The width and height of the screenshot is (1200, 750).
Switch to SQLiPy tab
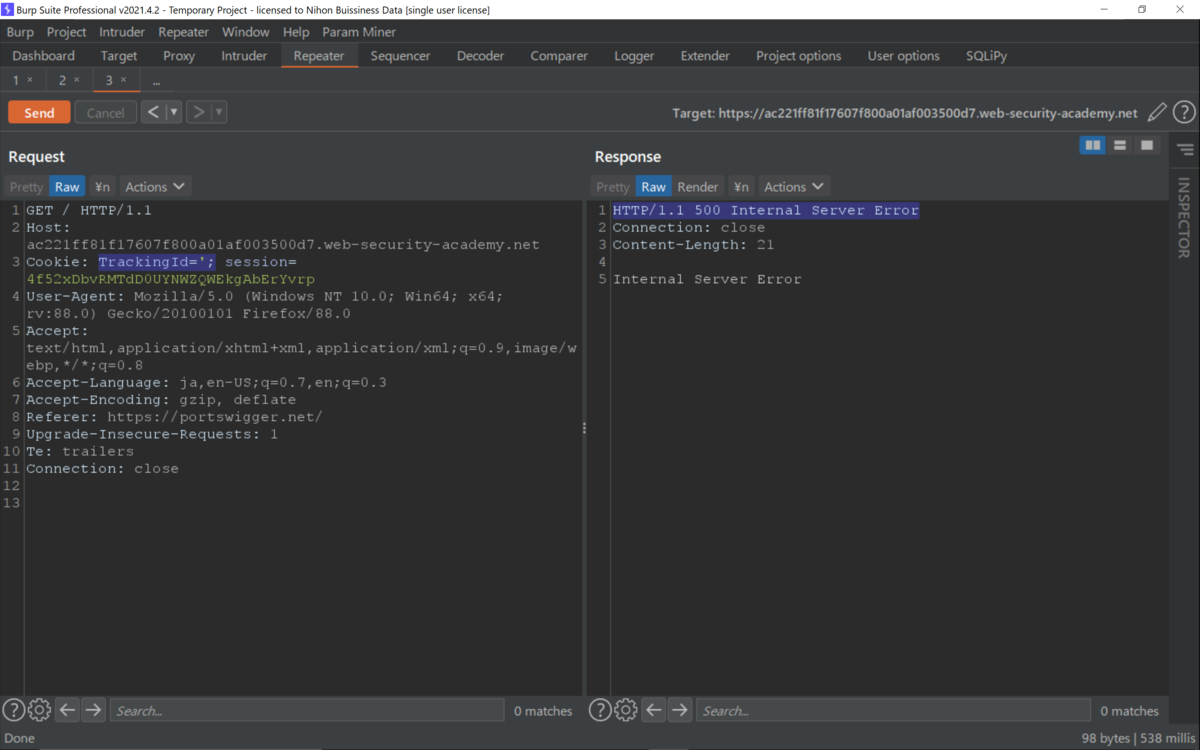tap(987, 56)
